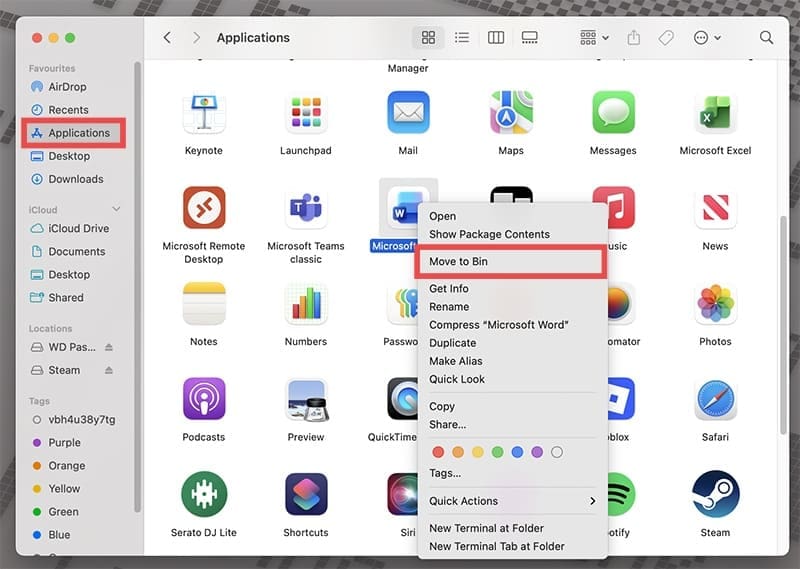Click the Share toolbar icon

click(x=633, y=37)
